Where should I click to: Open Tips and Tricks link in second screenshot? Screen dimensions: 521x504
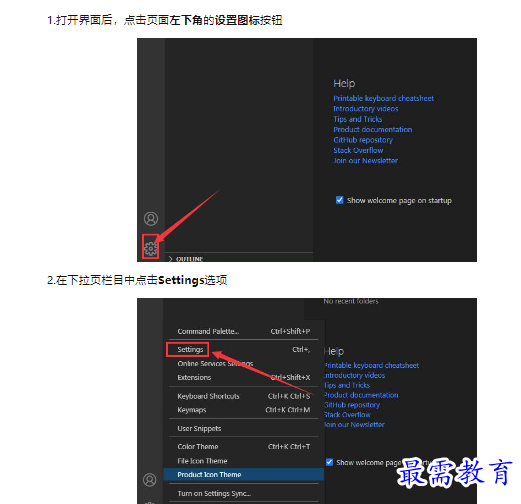[347, 385]
